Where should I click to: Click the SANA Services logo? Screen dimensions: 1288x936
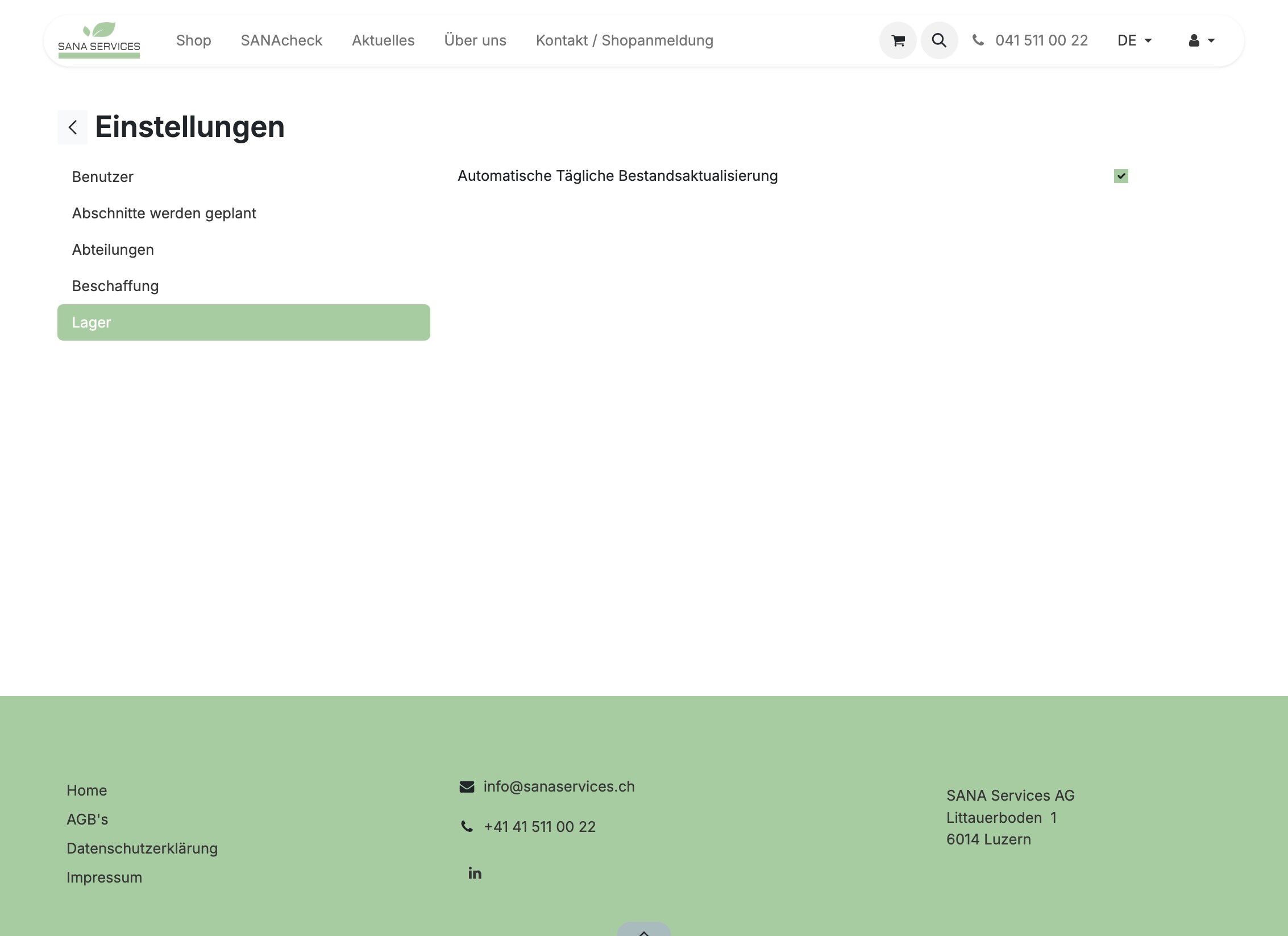pos(99,40)
